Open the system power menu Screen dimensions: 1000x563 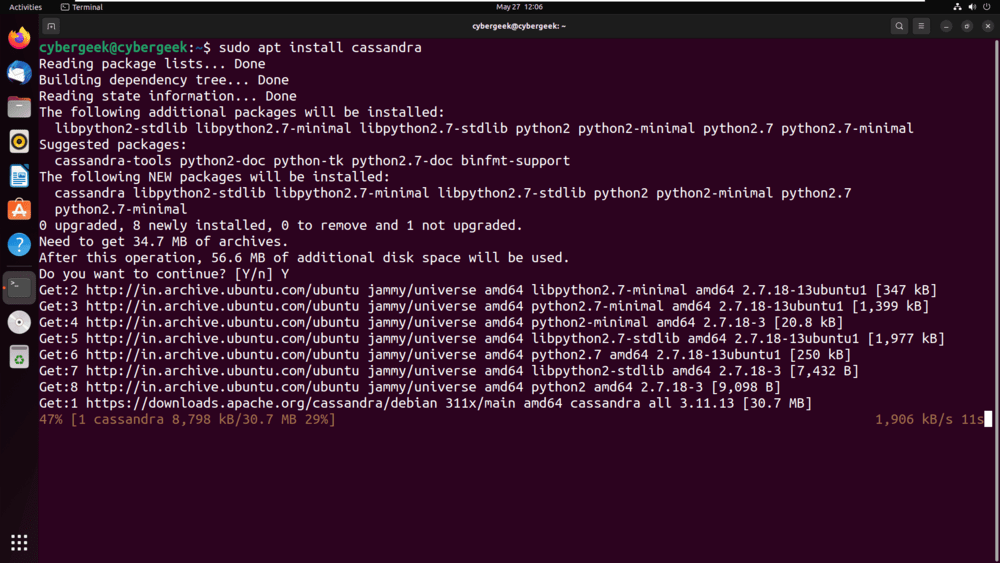(986, 7)
